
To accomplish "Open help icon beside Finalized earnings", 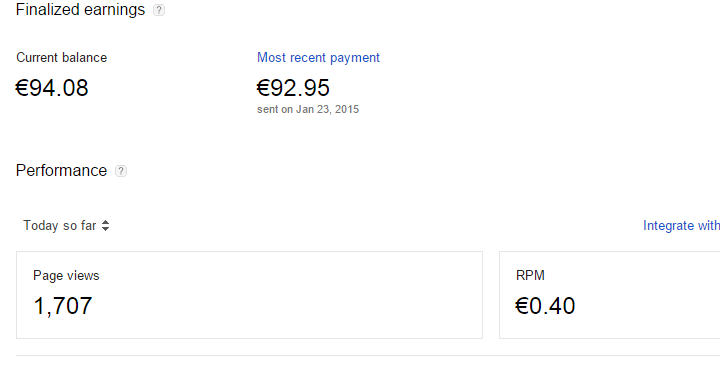I will click(x=159, y=10).
